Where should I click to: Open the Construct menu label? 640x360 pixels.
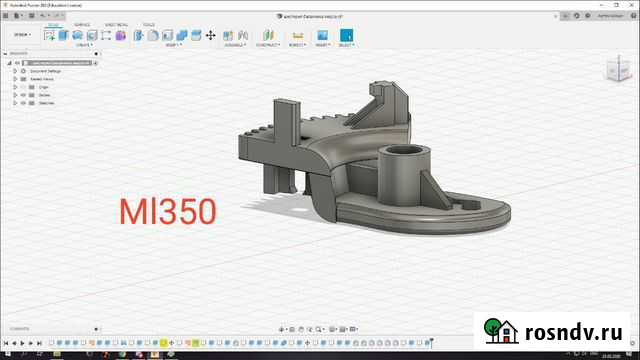pos(268,45)
